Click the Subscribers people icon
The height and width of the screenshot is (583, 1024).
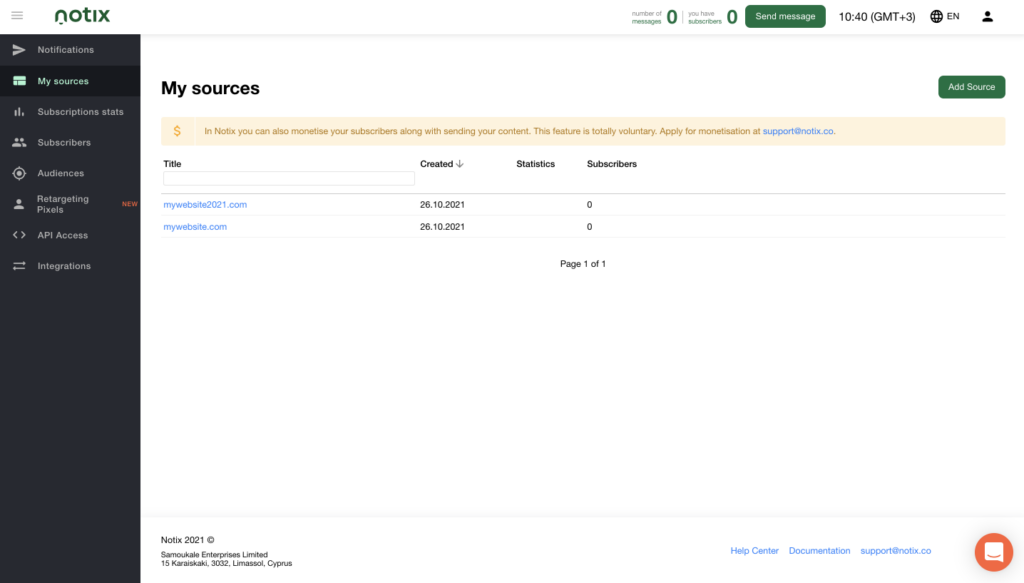coord(19,143)
